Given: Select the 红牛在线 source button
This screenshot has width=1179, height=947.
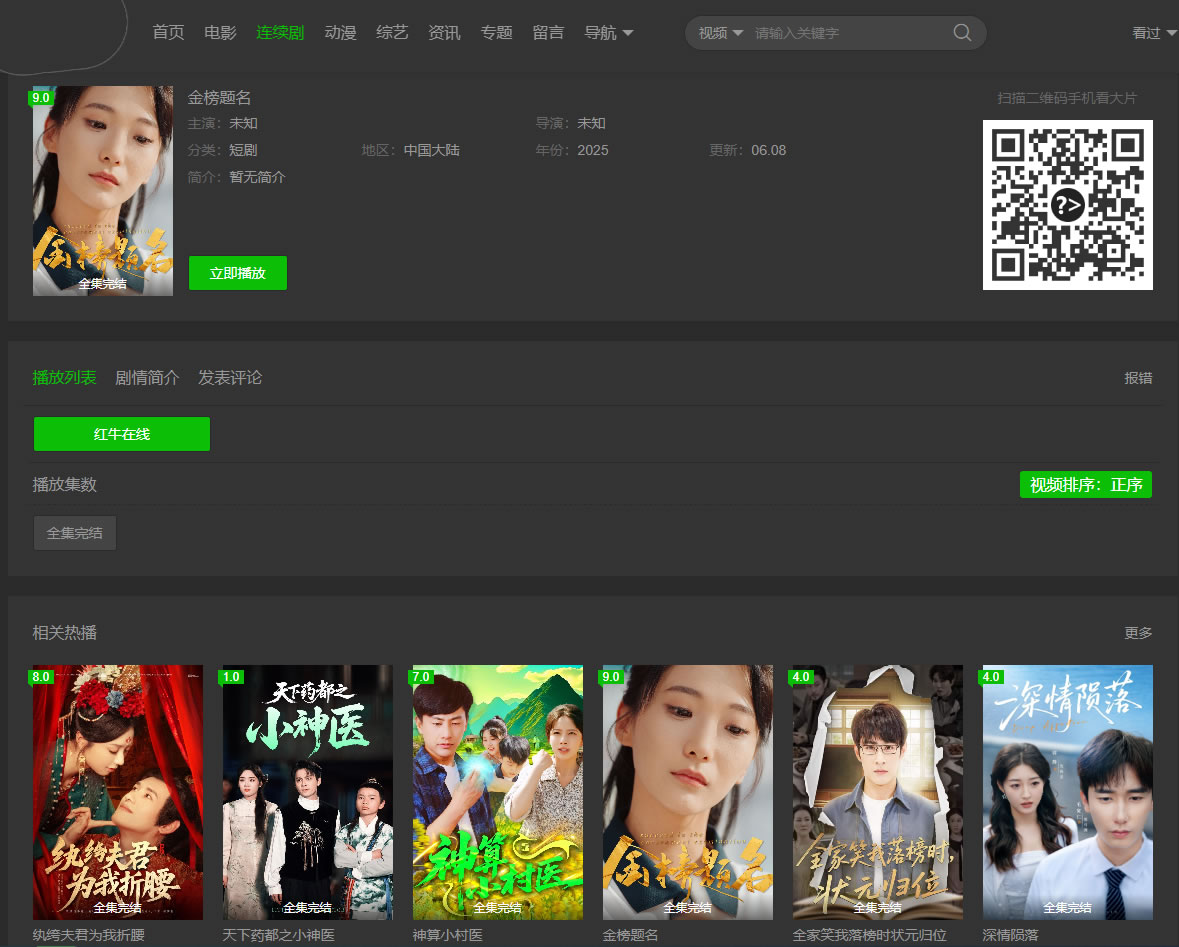Looking at the screenshot, I should pyautogui.click(x=122, y=434).
